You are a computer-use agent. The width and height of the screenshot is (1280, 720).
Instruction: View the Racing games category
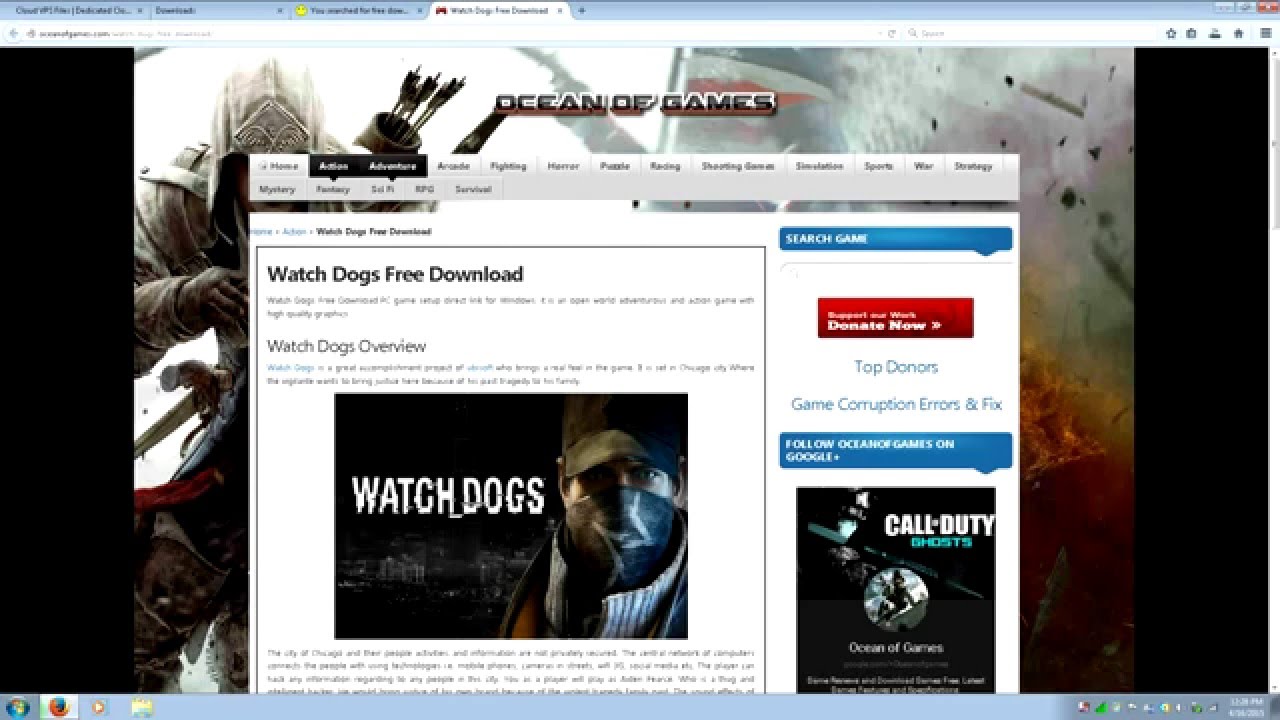(665, 166)
